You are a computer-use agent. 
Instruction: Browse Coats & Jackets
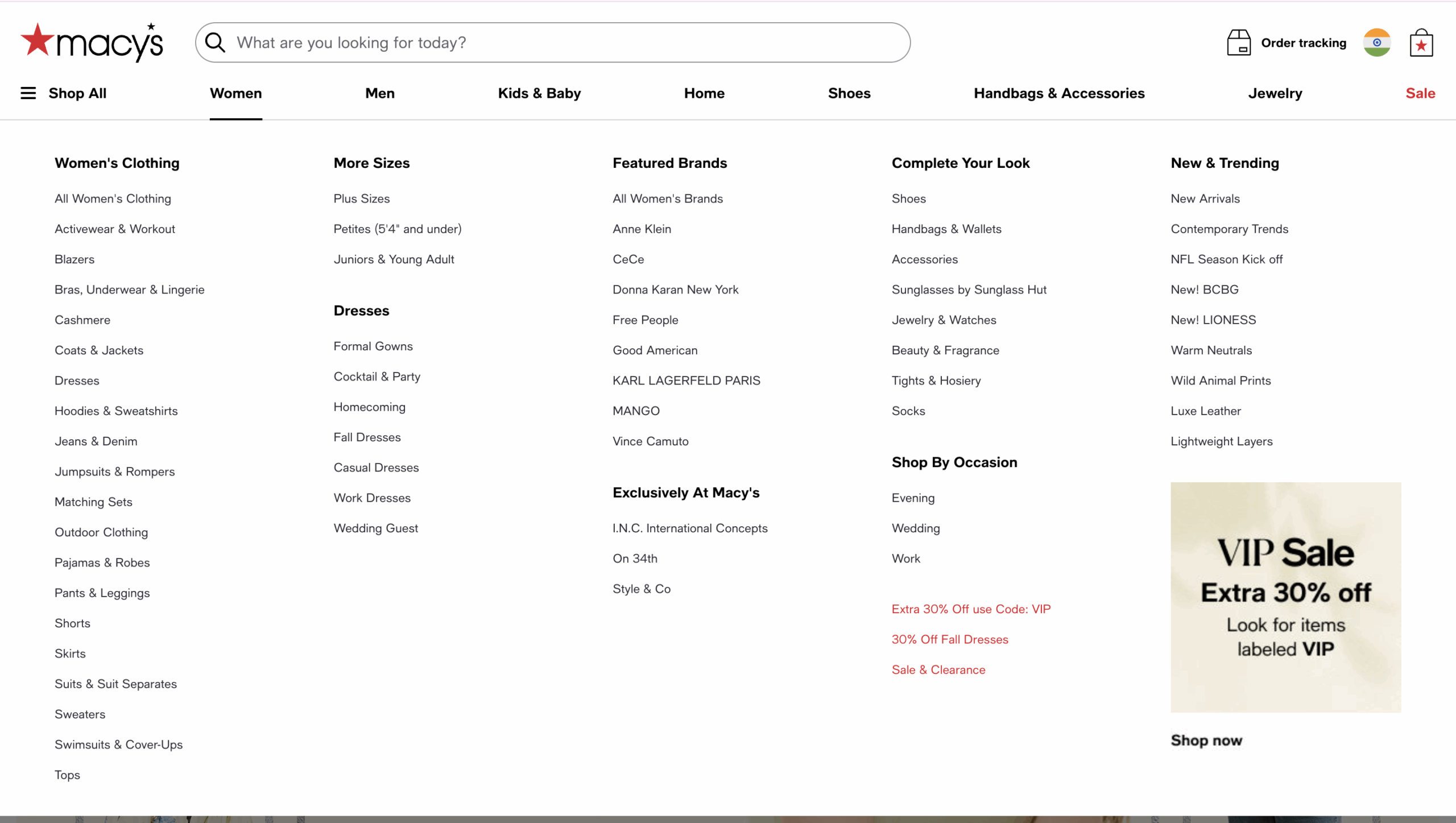pyautogui.click(x=99, y=350)
